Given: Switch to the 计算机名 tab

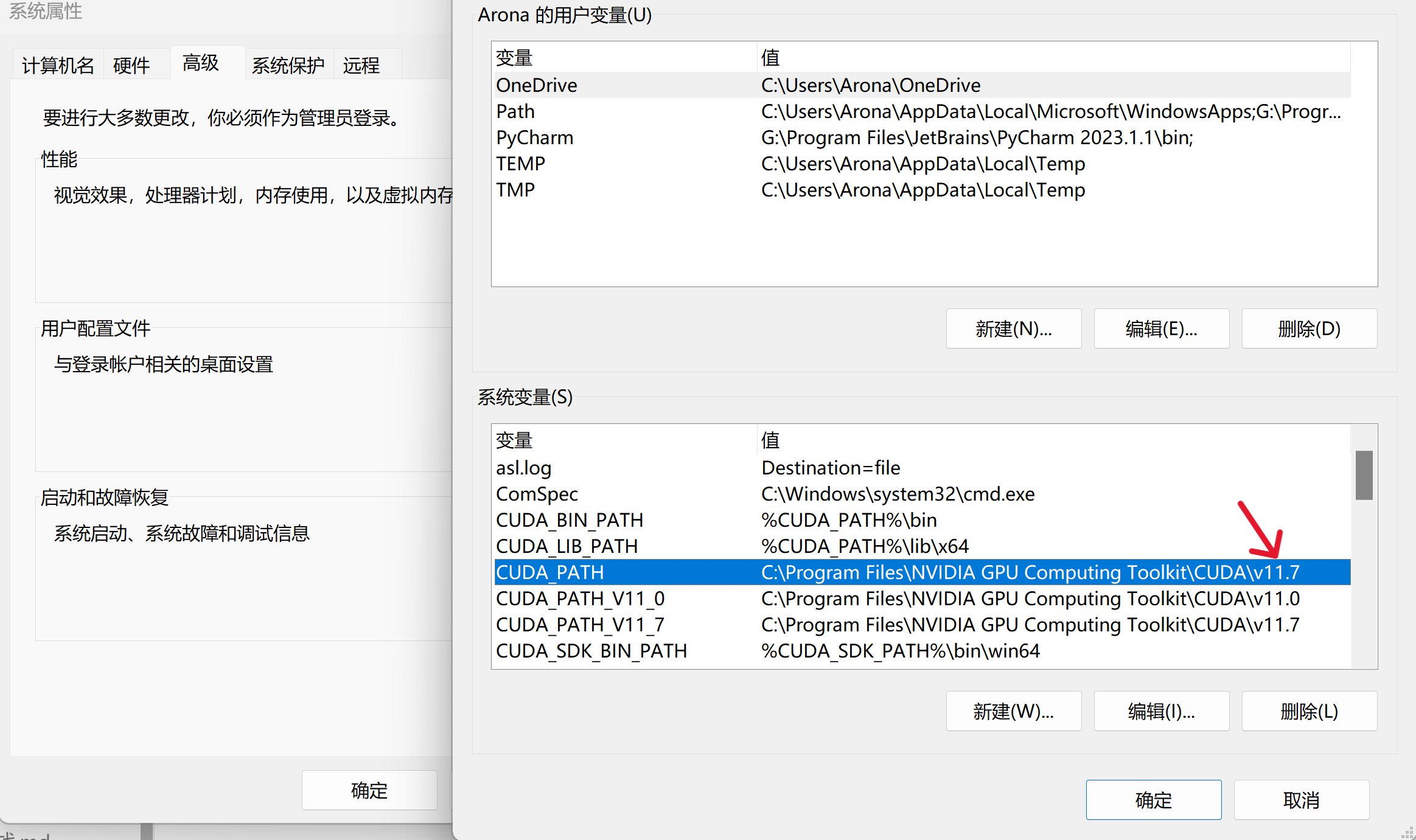Looking at the screenshot, I should 58,65.
